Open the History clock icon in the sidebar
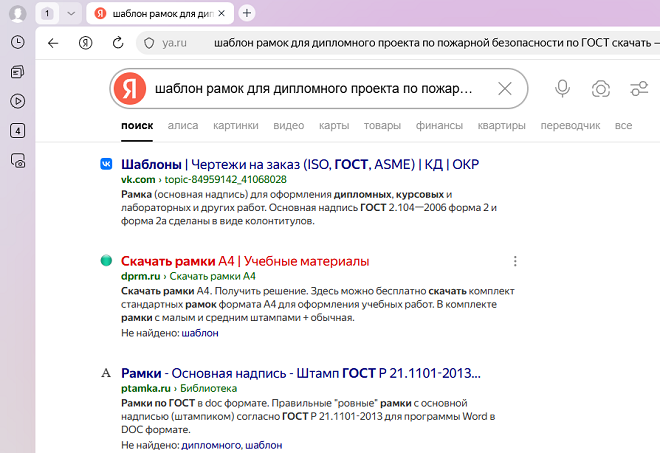 pos(18,42)
